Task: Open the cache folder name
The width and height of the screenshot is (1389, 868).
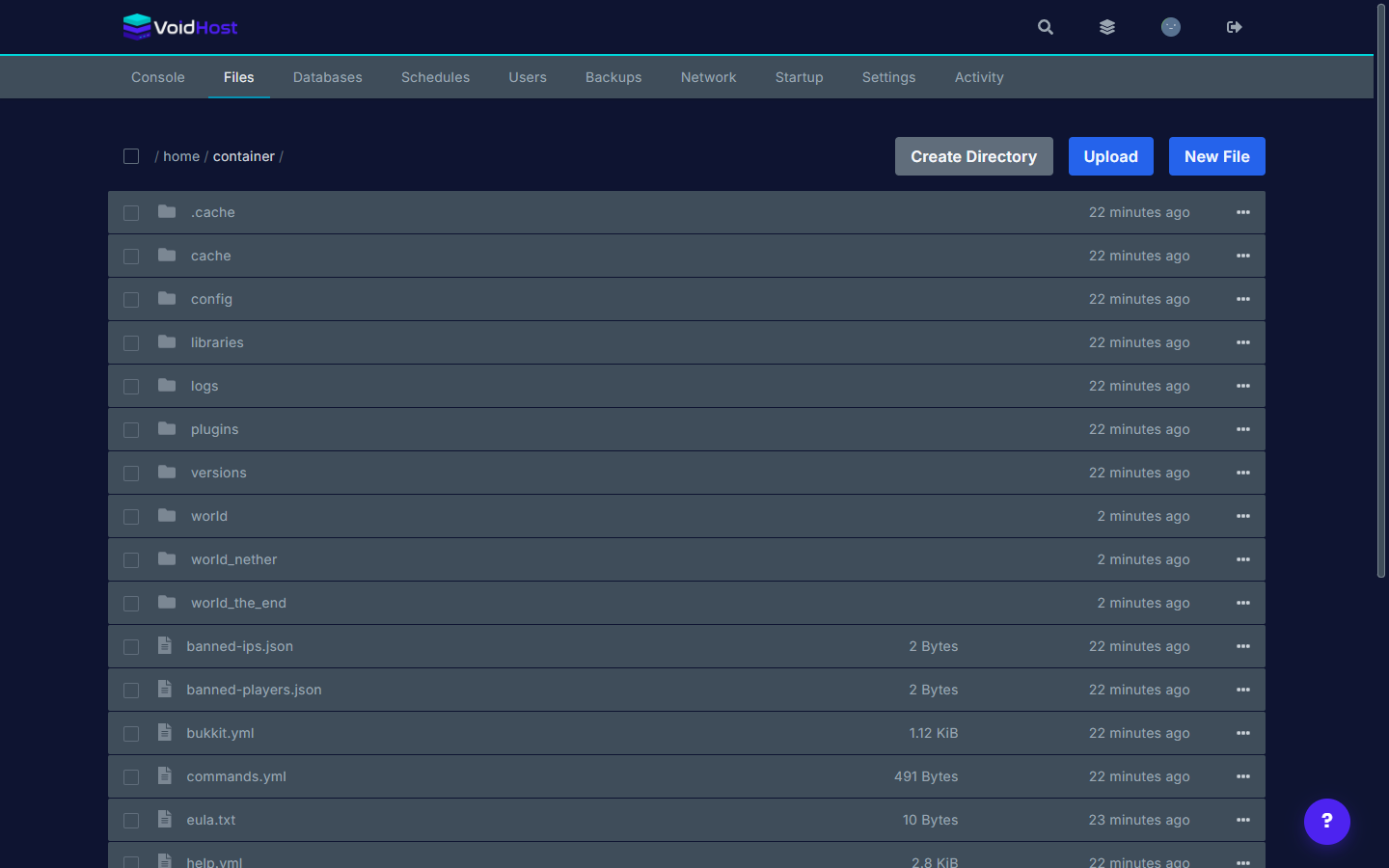Action: (x=211, y=256)
